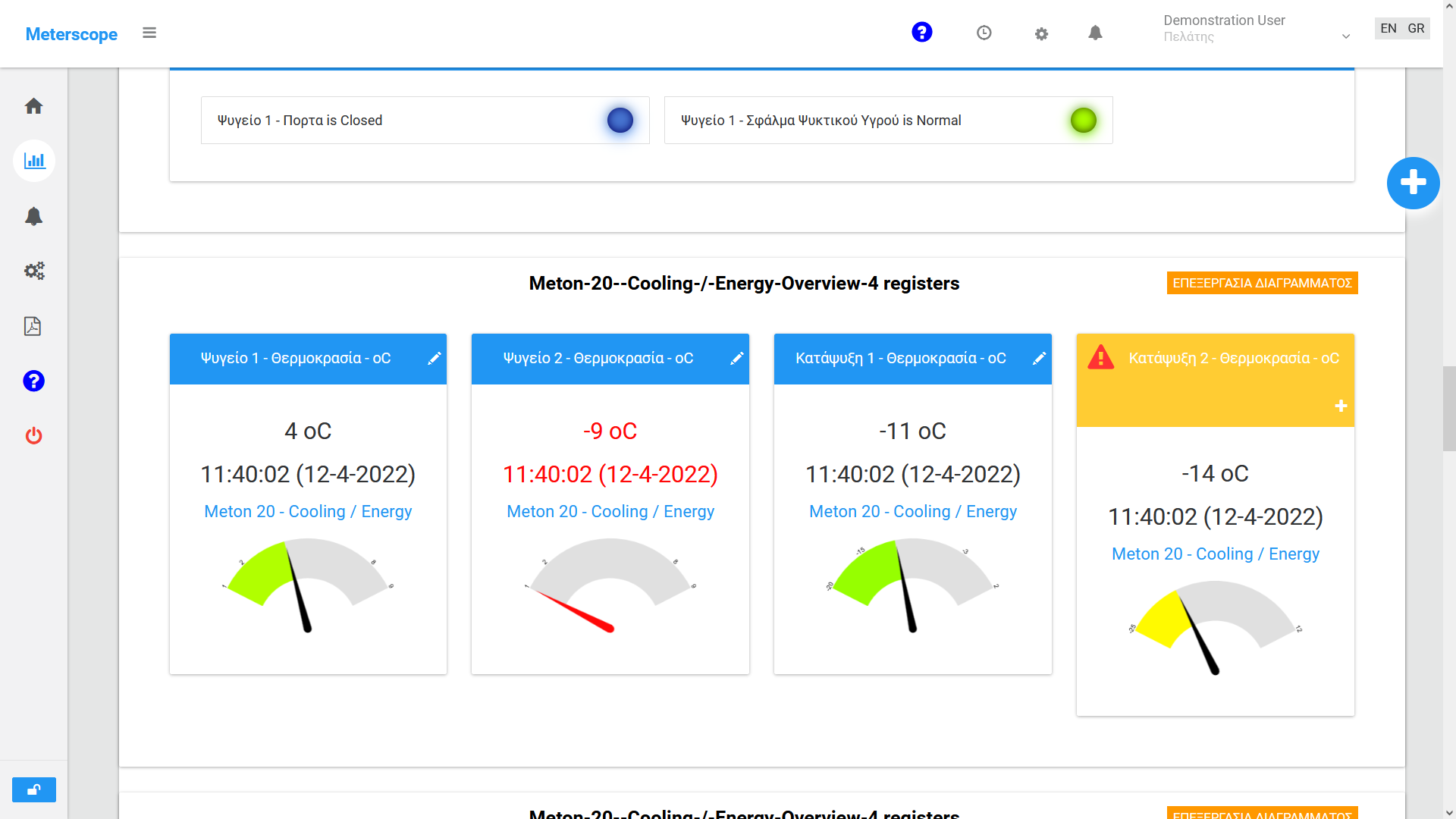
Task: Switch language to GR
Action: [x=1416, y=28]
